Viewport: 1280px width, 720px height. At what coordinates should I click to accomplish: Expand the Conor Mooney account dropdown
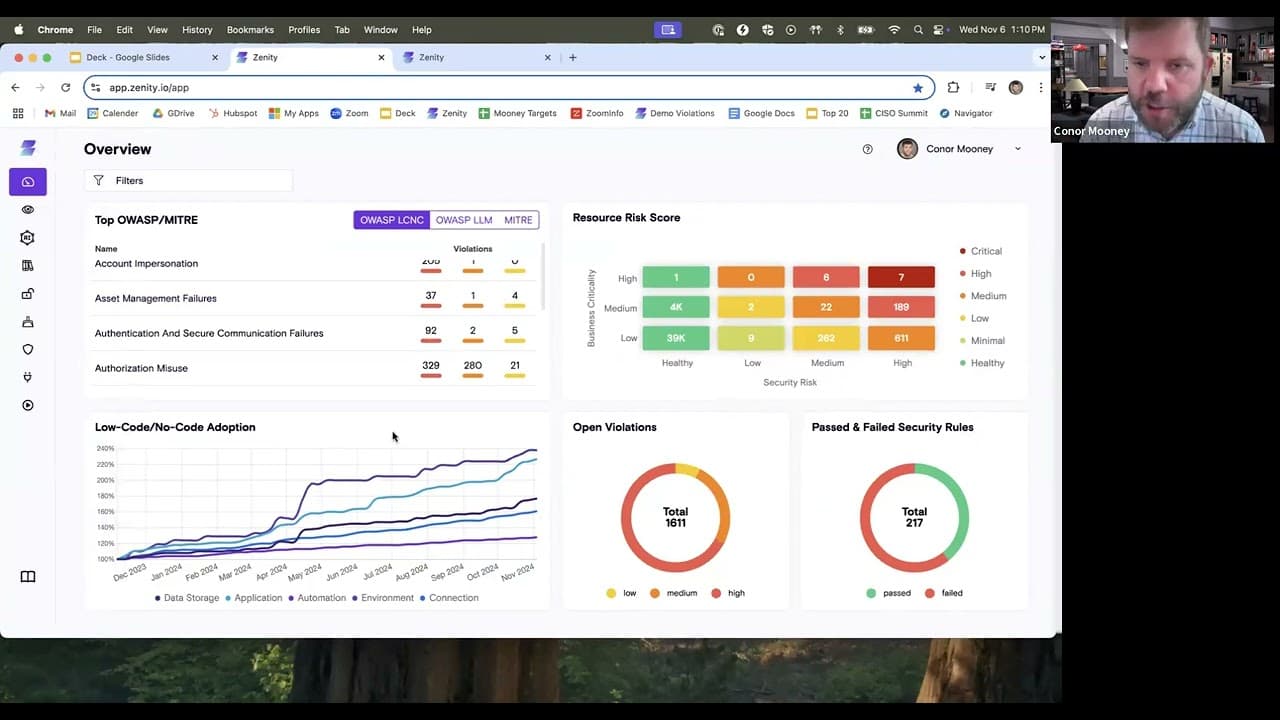click(x=1018, y=149)
